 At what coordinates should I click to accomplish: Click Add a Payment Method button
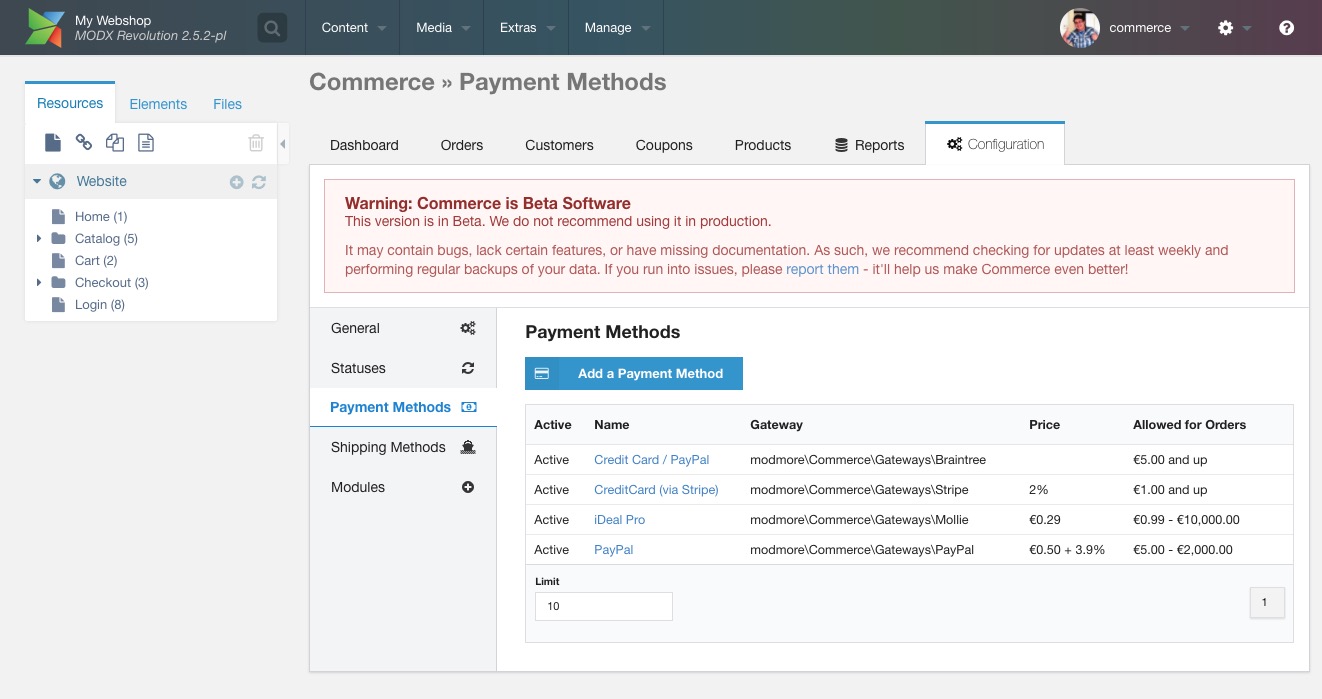pos(634,373)
